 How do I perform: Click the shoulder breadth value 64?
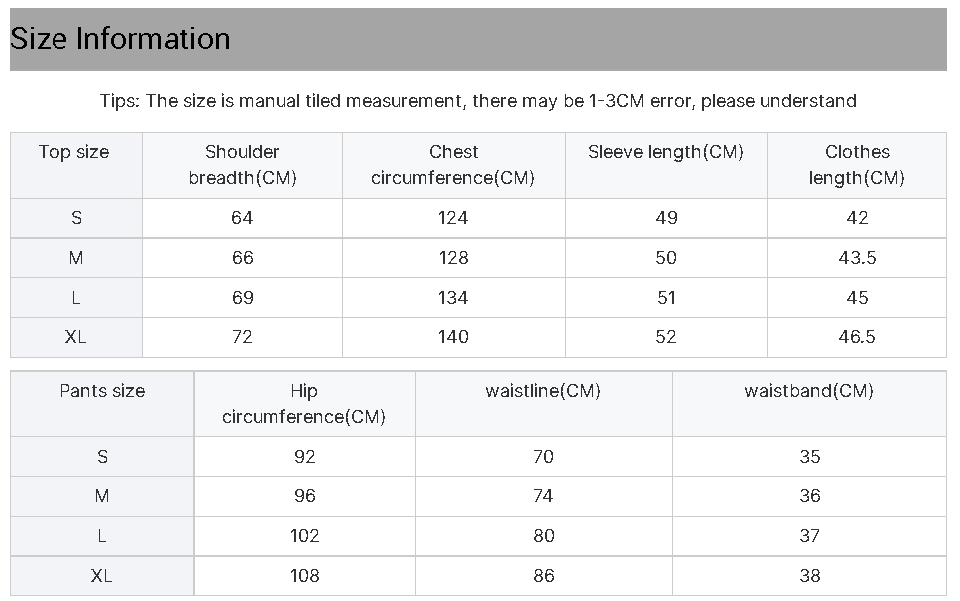tap(242, 218)
